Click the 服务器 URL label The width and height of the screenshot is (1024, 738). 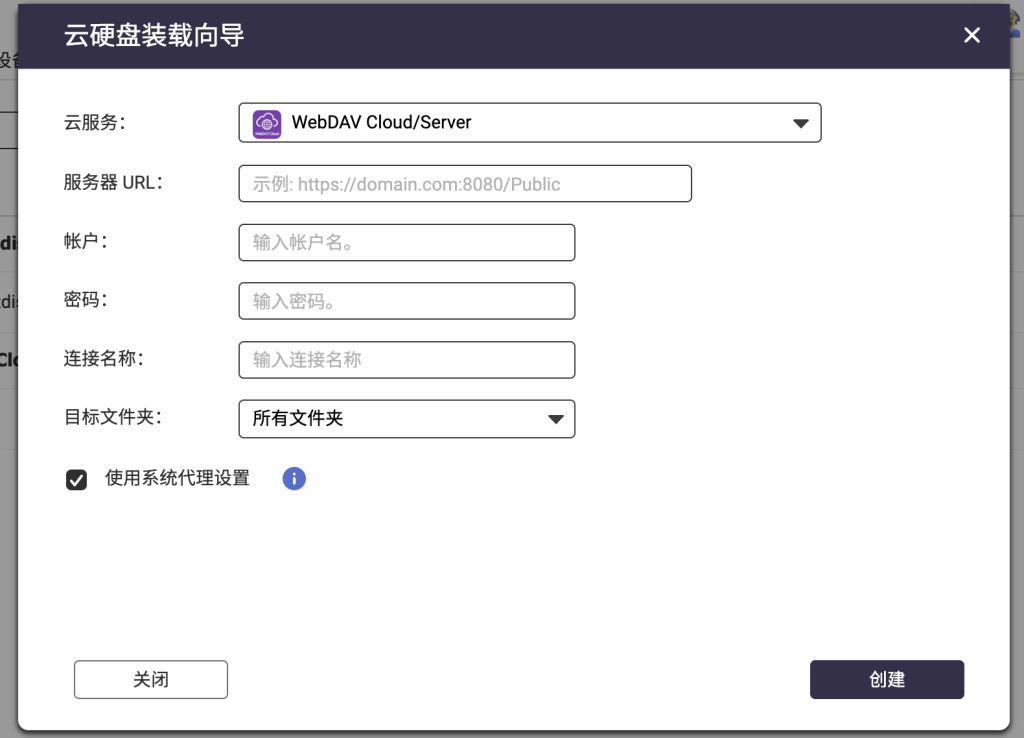click(113, 182)
